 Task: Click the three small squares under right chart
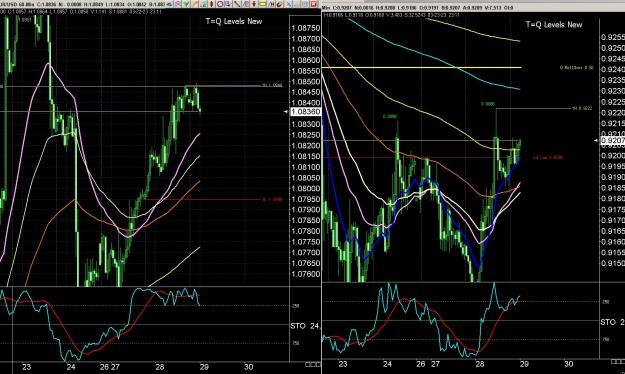(x=618, y=361)
